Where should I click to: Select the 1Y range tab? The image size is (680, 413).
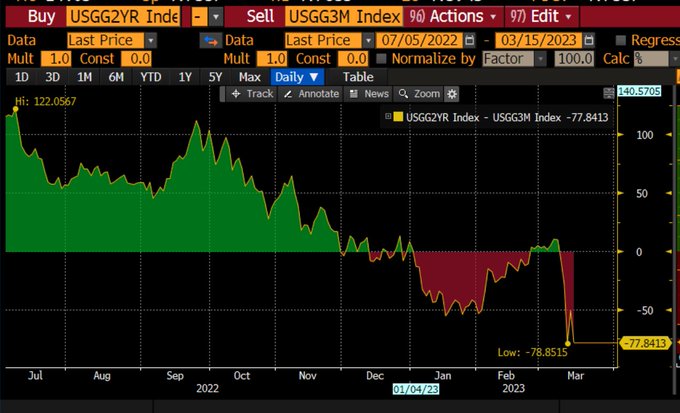point(185,77)
